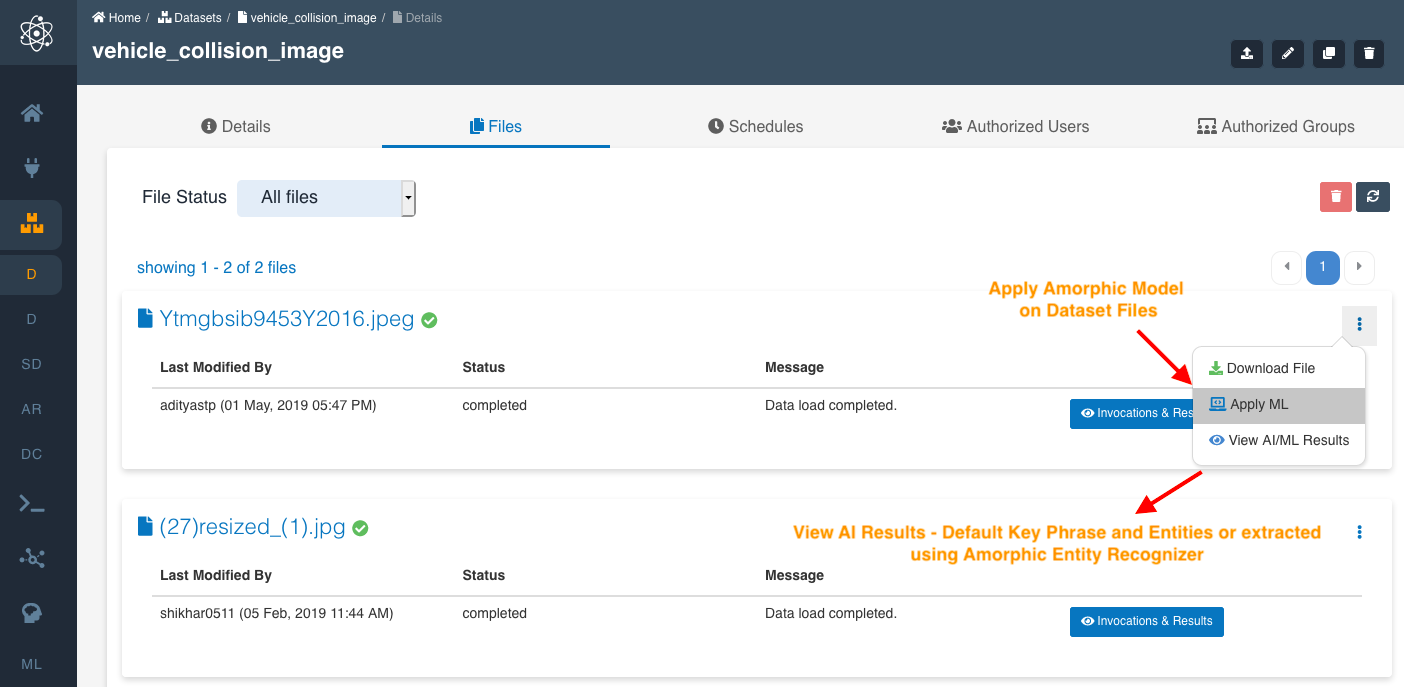
Task: Collapse the three-dot menu for Ytmgbsib9453Y2016.jpeg
Action: coord(1359,324)
